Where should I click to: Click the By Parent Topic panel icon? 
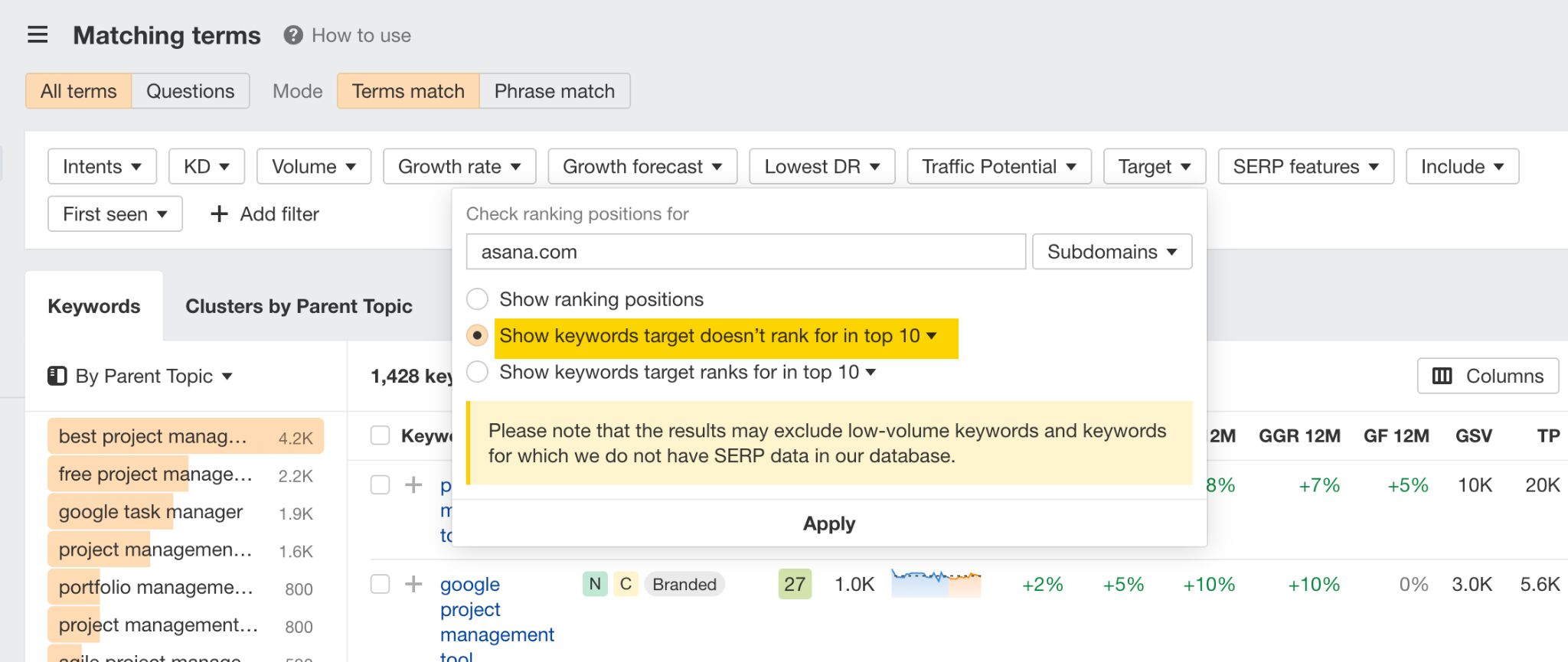coord(57,376)
